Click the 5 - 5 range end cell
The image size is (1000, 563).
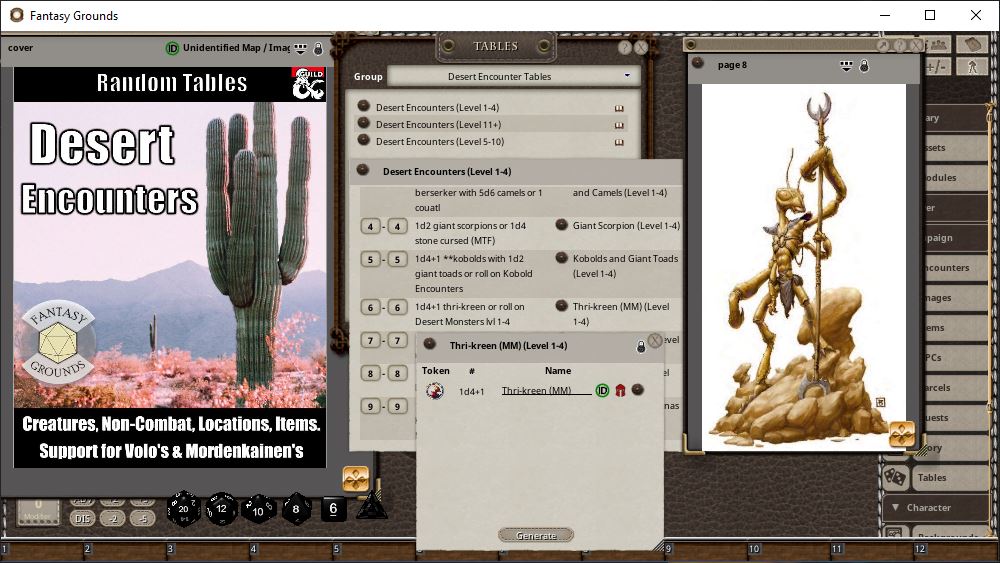(397, 260)
